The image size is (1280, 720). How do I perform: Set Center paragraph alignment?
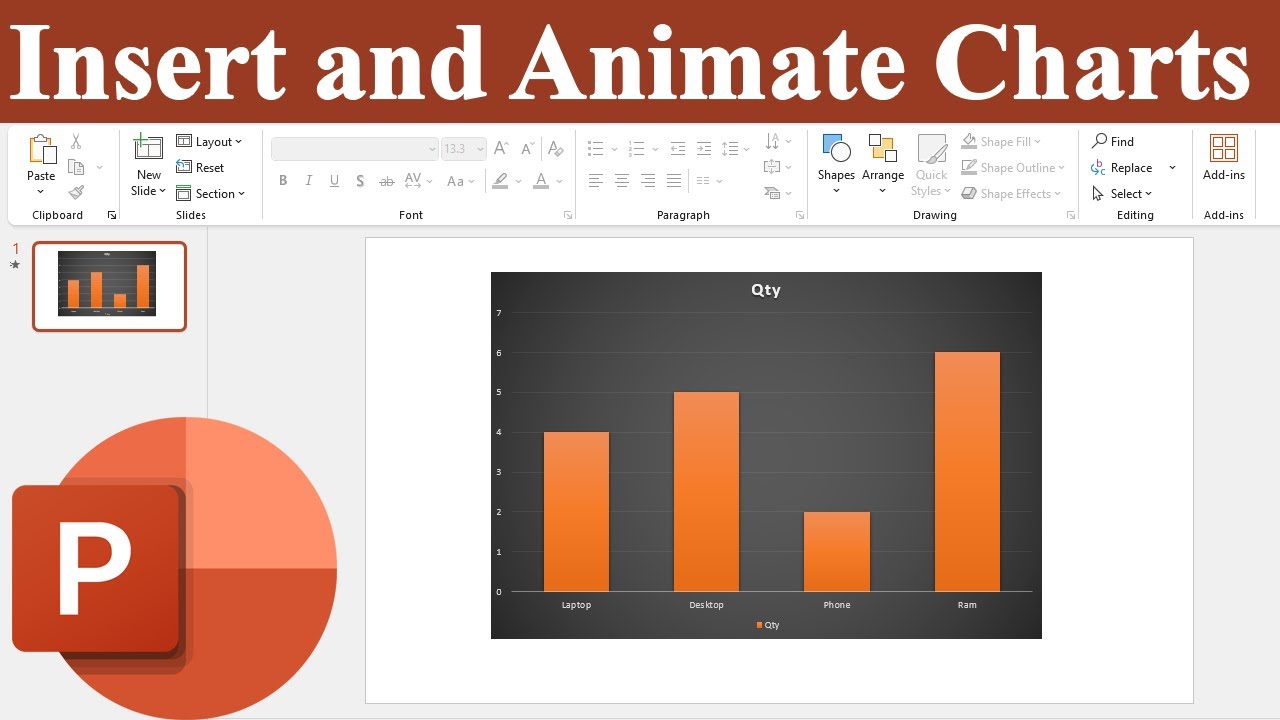pos(622,181)
